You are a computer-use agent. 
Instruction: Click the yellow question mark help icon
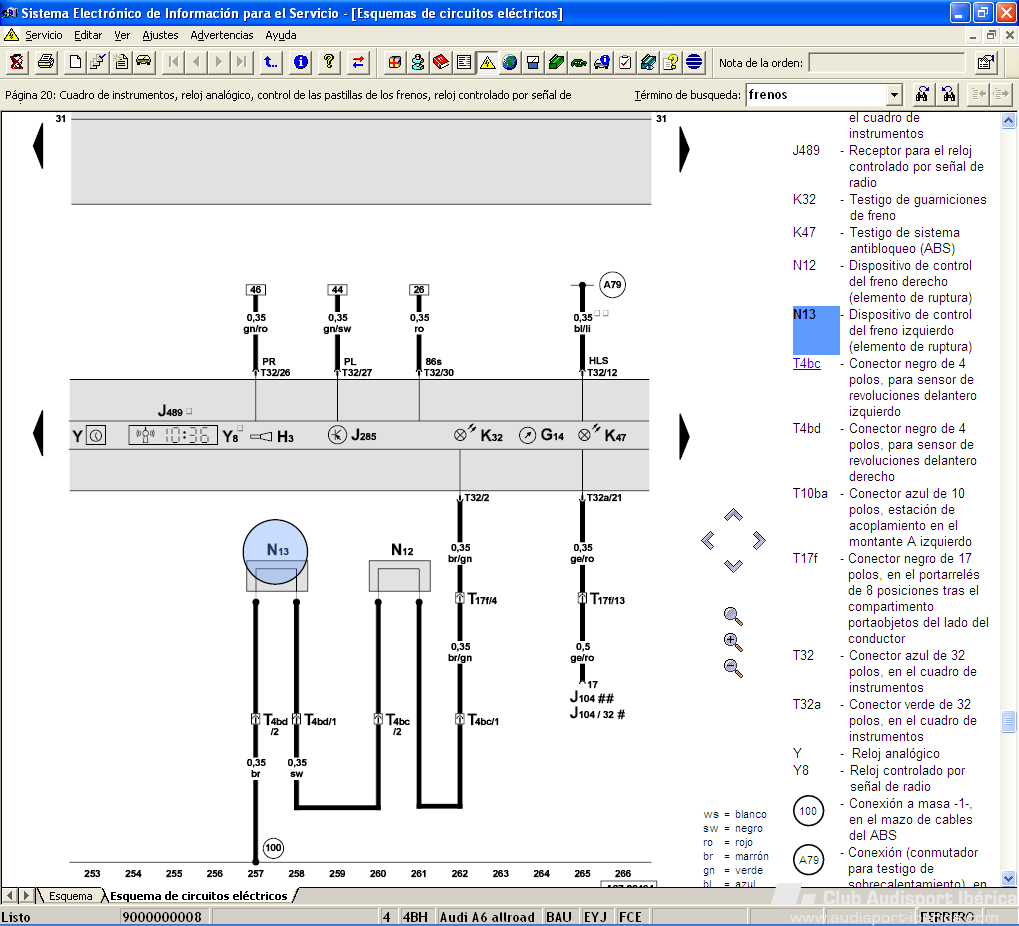(329, 62)
